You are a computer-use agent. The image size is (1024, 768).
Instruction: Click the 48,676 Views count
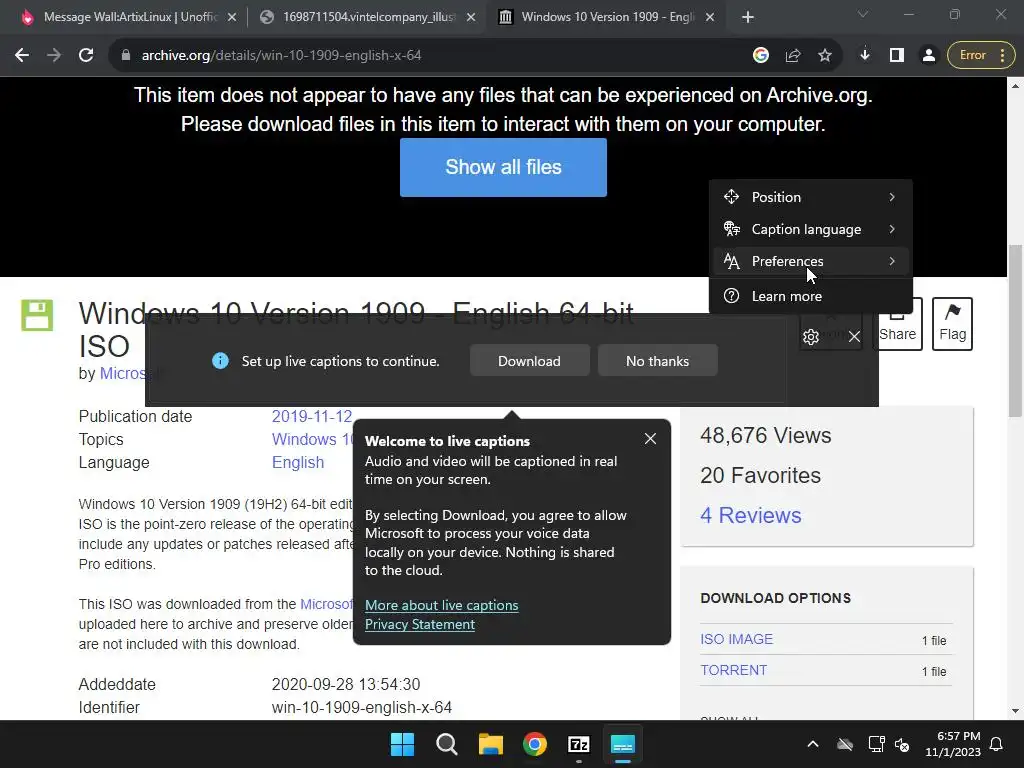765,436
